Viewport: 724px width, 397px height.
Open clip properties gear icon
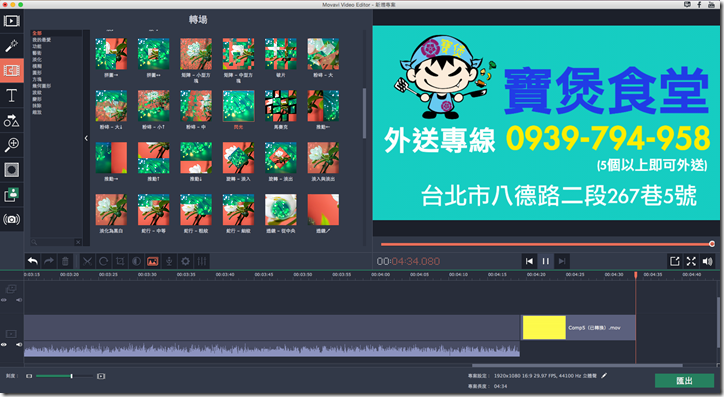[x=185, y=261]
